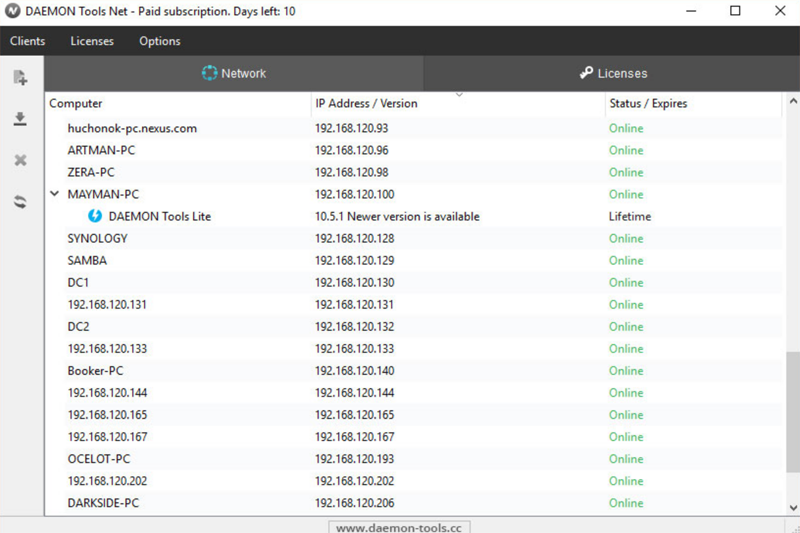Image resolution: width=800 pixels, height=533 pixels.
Task: Click IP address 192.168.120.96
Action: [352, 150]
